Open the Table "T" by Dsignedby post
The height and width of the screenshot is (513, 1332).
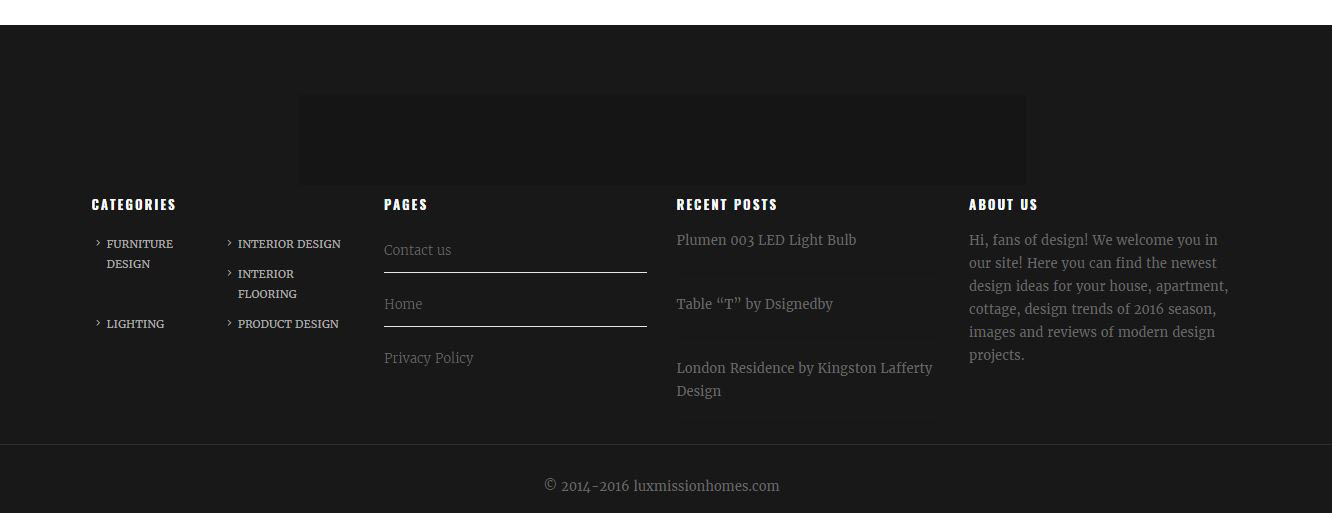coord(754,304)
